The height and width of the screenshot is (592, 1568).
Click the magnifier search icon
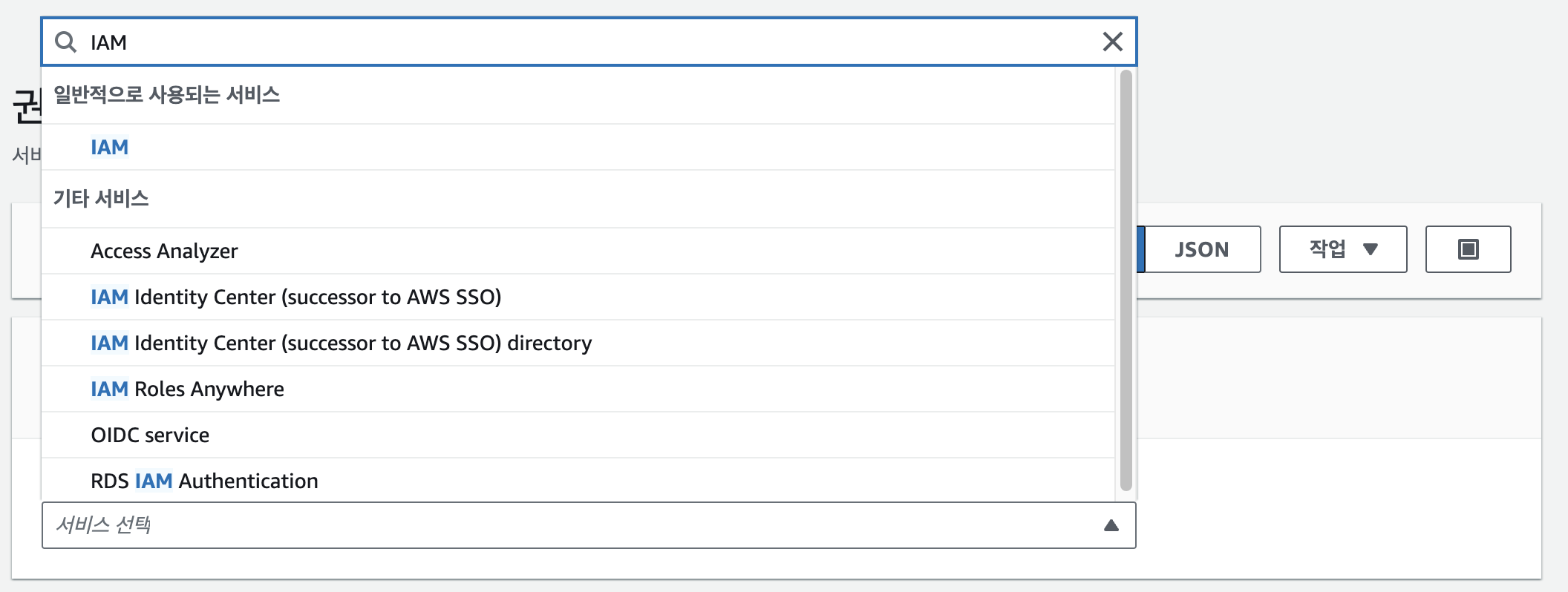(66, 42)
